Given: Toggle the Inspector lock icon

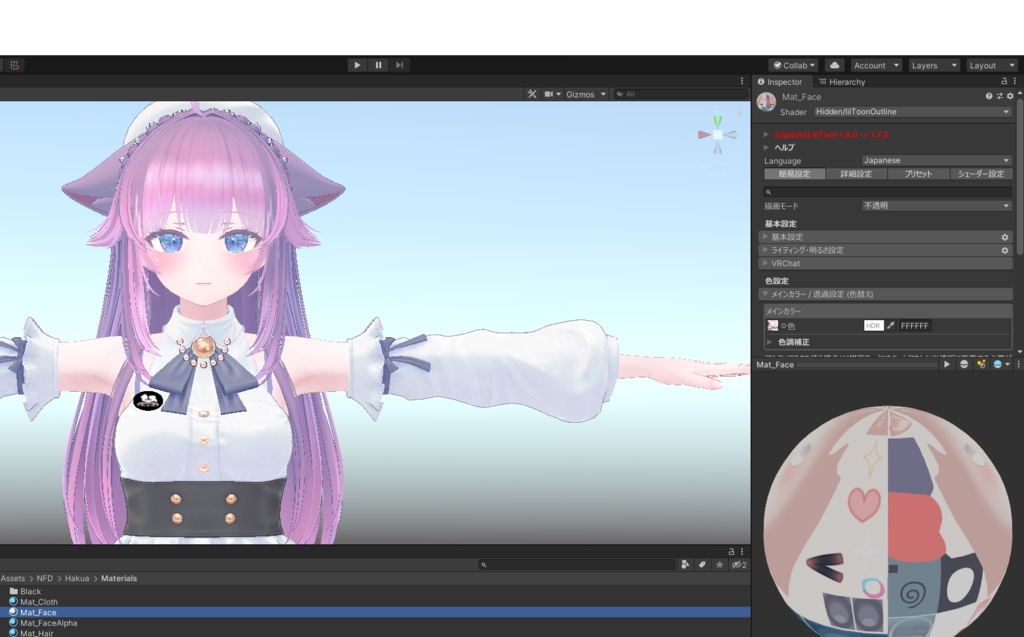Looking at the screenshot, I should tap(1002, 81).
